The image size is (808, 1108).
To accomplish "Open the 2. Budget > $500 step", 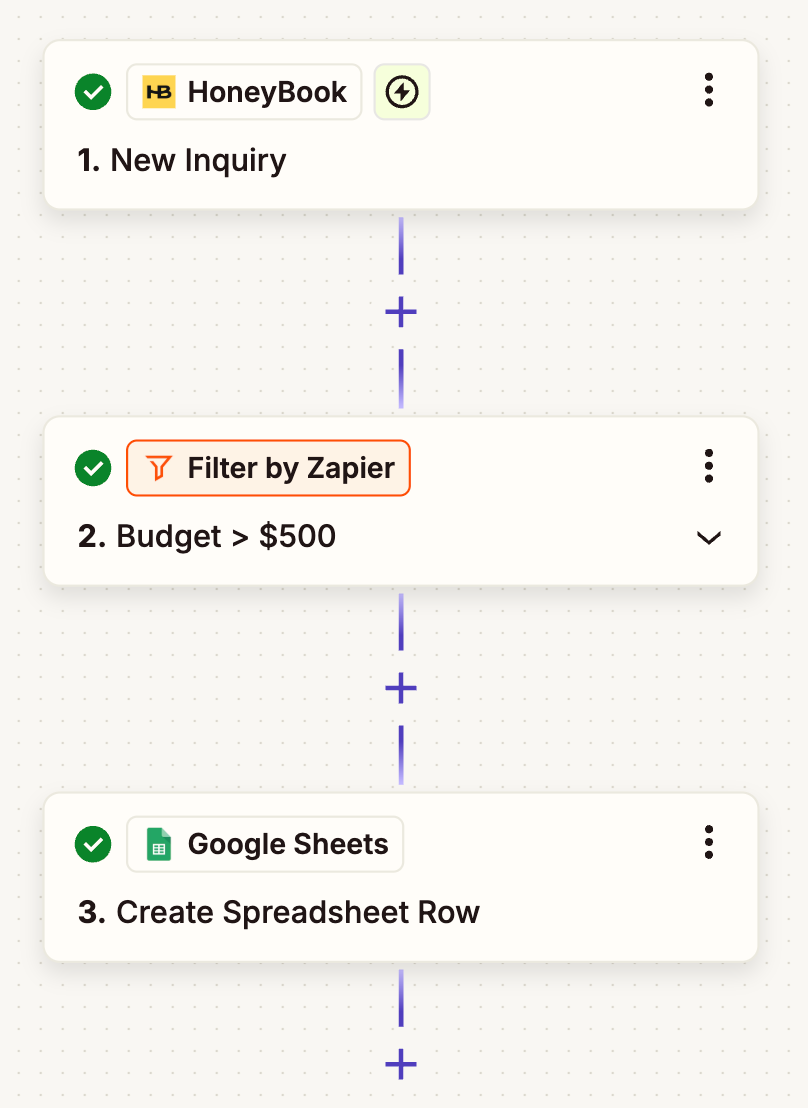I will (x=206, y=536).
